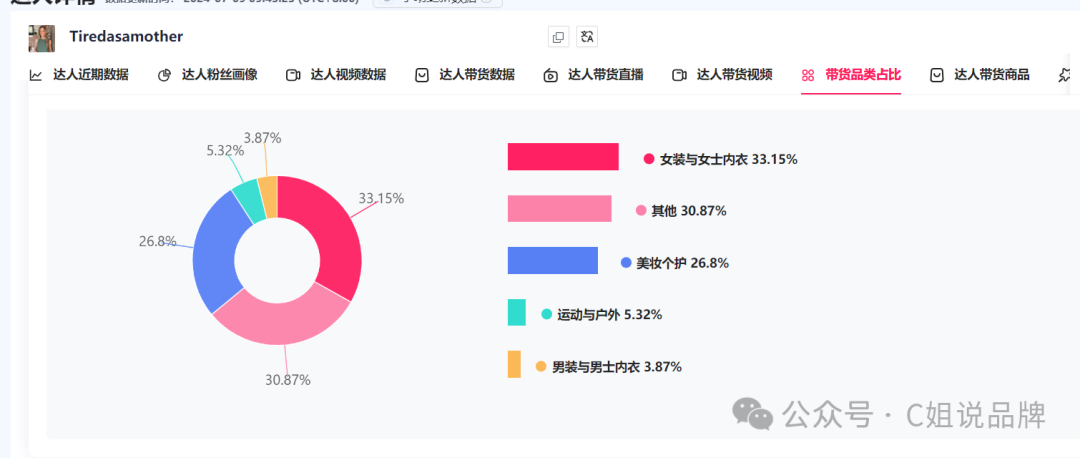Click the grid icon beside 带货品类占比
This screenshot has height=458, width=1080.
click(x=809, y=75)
